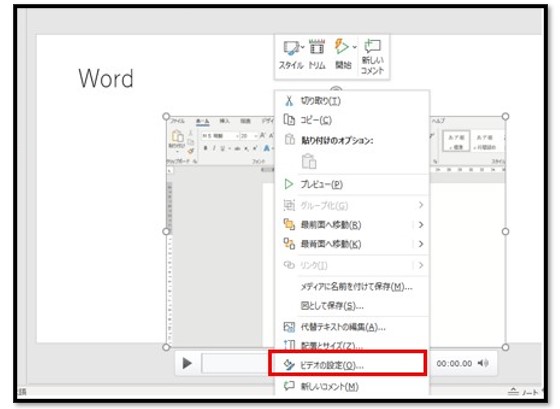This screenshot has width=560, height=409.
Task: Expand Send to Back submenu arrow
Action: [x=421, y=244]
